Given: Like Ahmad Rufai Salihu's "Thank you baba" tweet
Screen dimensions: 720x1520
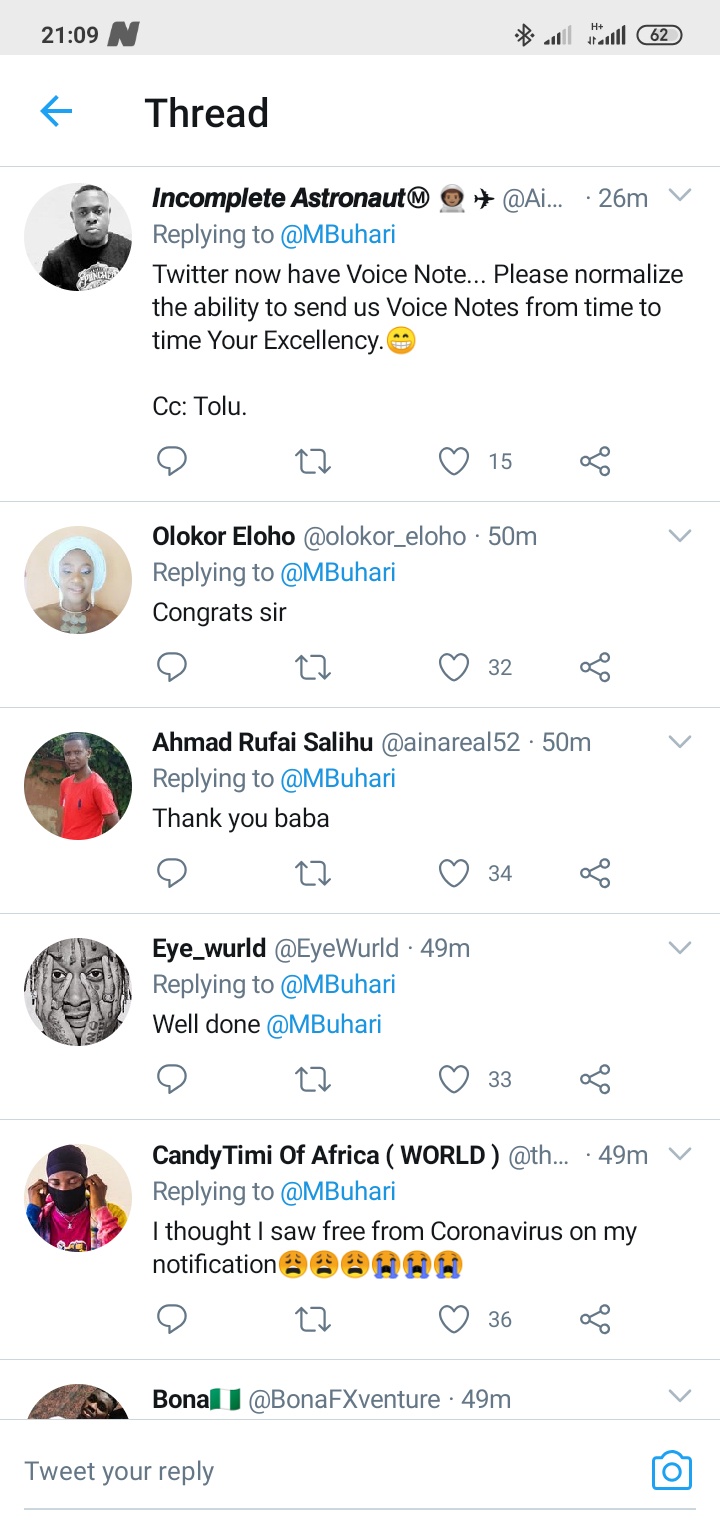Looking at the screenshot, I should 454,873.
